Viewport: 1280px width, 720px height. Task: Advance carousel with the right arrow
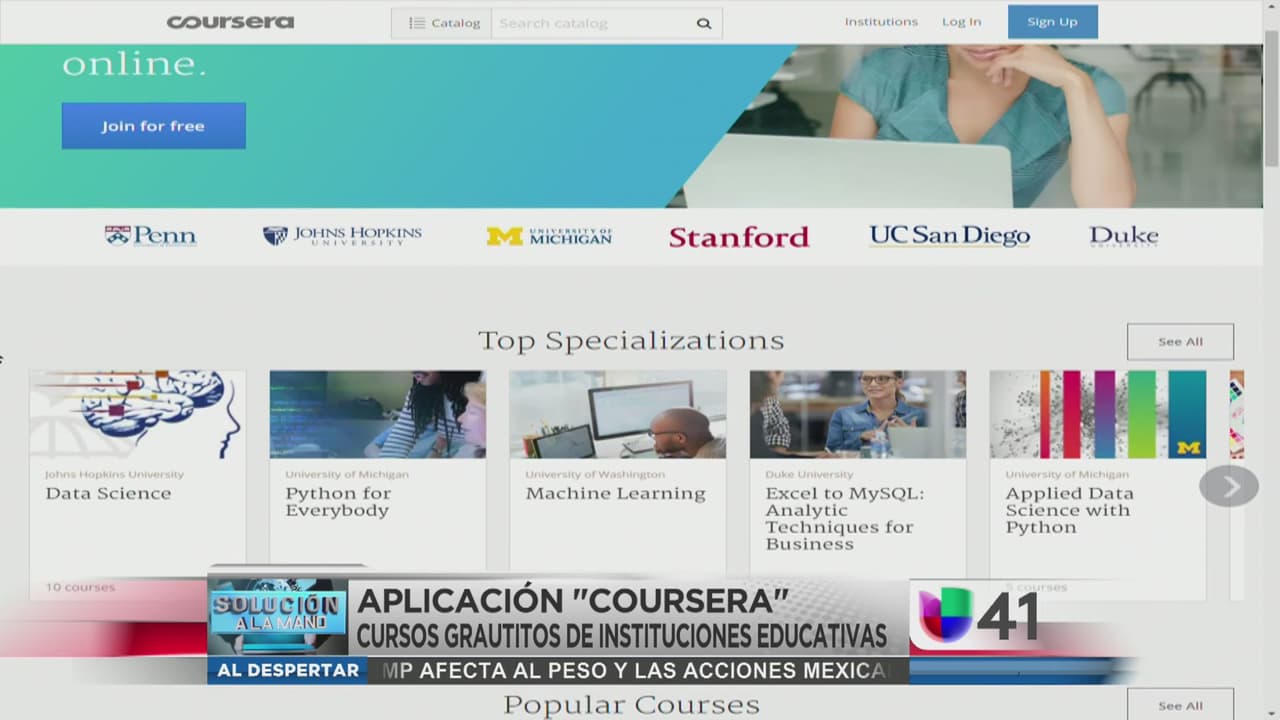pos(1229,487)
